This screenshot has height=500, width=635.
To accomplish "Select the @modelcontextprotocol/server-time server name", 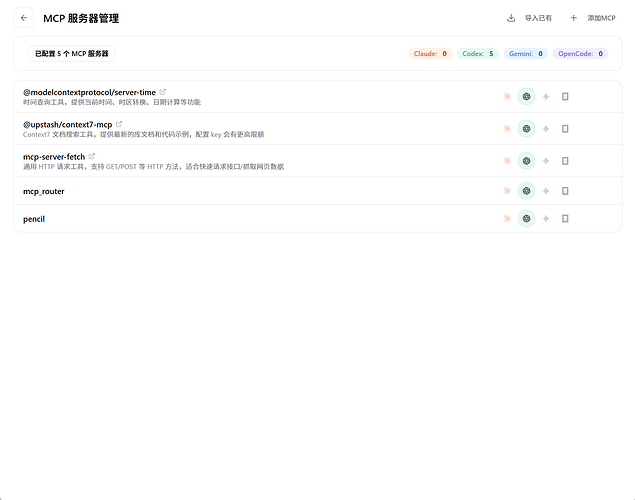I will (x=89, y=92).
